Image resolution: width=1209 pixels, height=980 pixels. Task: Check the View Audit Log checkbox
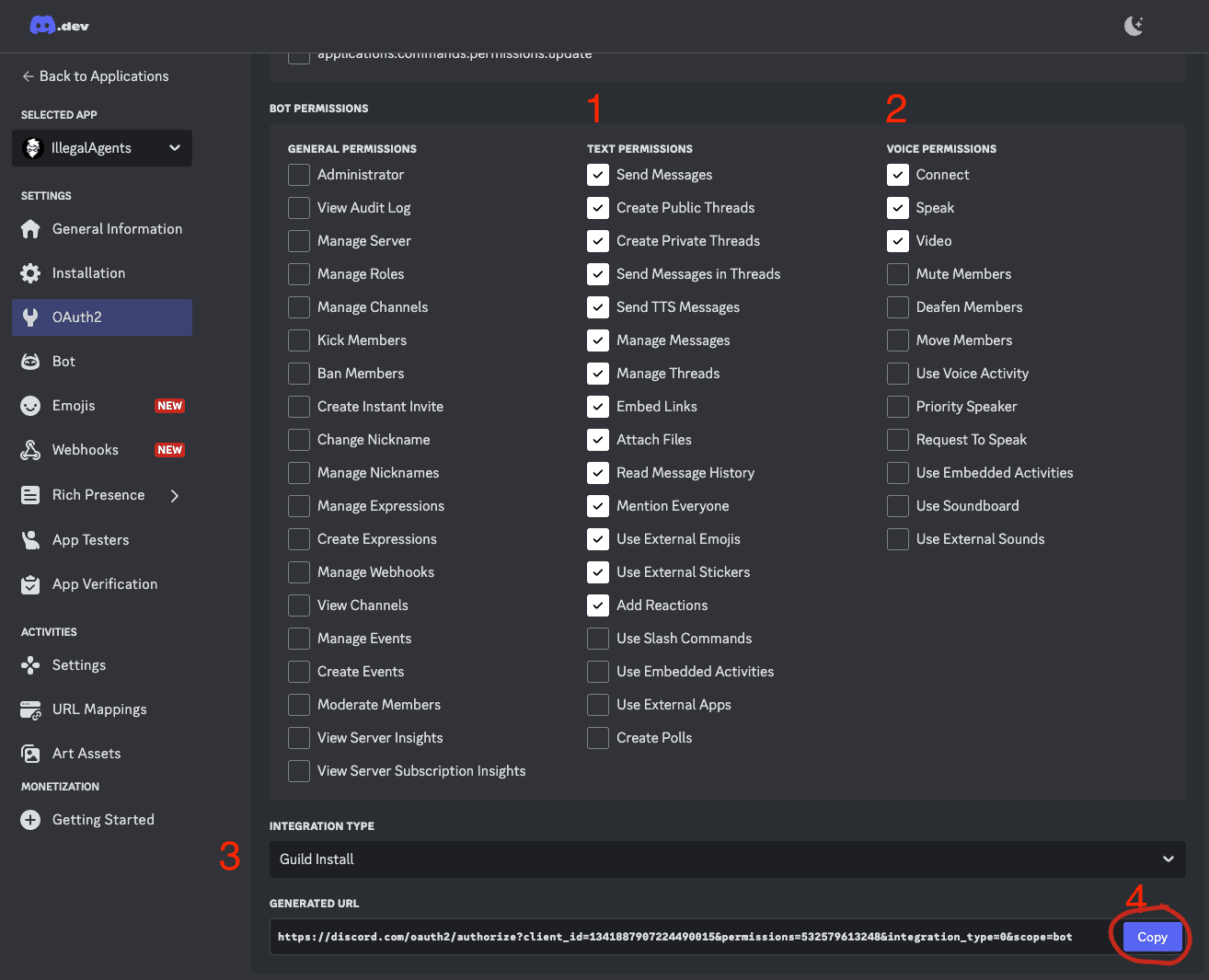point(299,208)
